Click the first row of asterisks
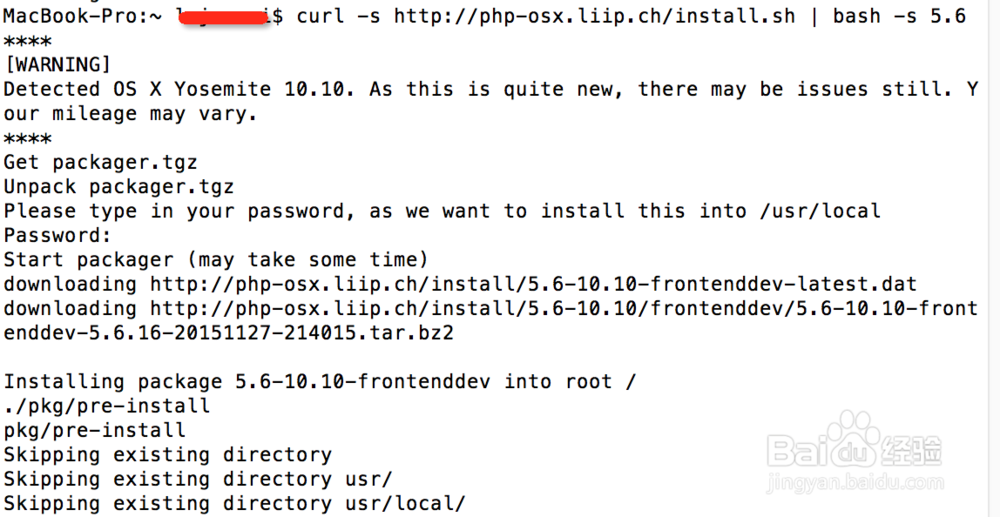 [x=28, y=41]
